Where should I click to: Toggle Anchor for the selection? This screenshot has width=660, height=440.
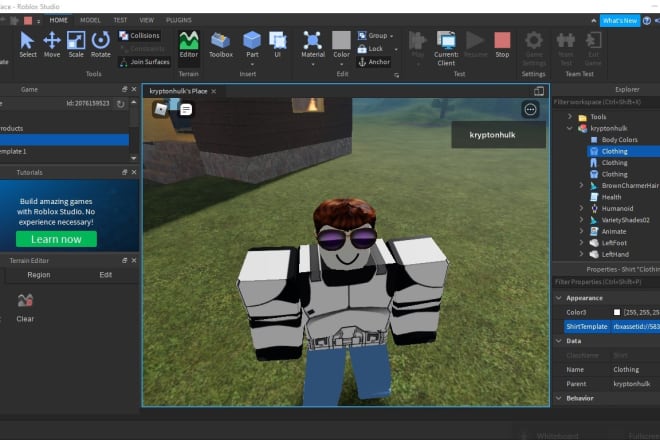(x=374, y=62)
